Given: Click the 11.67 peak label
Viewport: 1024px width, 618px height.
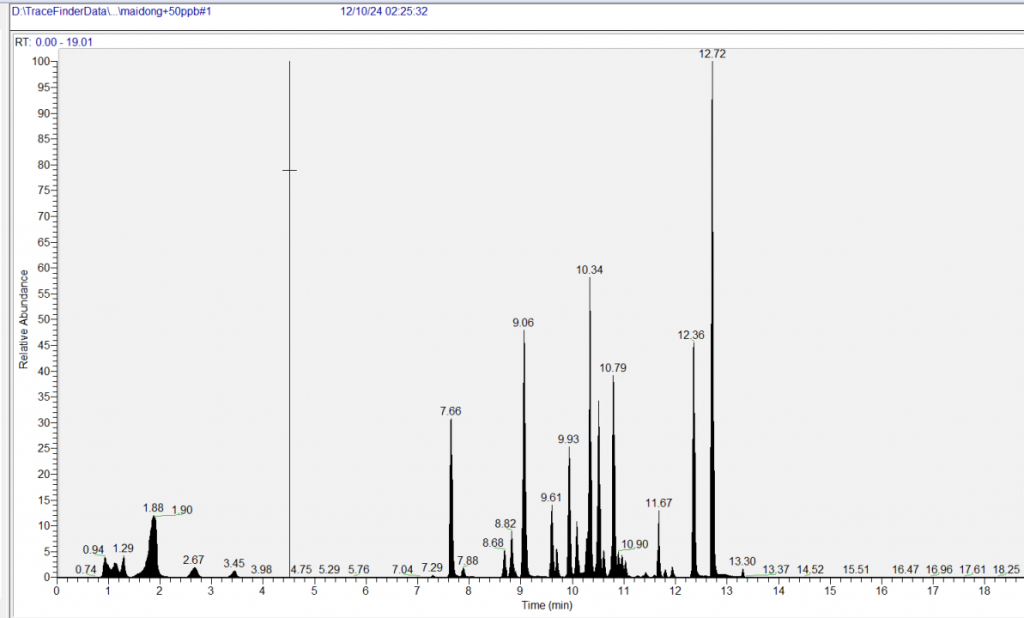Looking at the screenshot, I should (658, 503).
